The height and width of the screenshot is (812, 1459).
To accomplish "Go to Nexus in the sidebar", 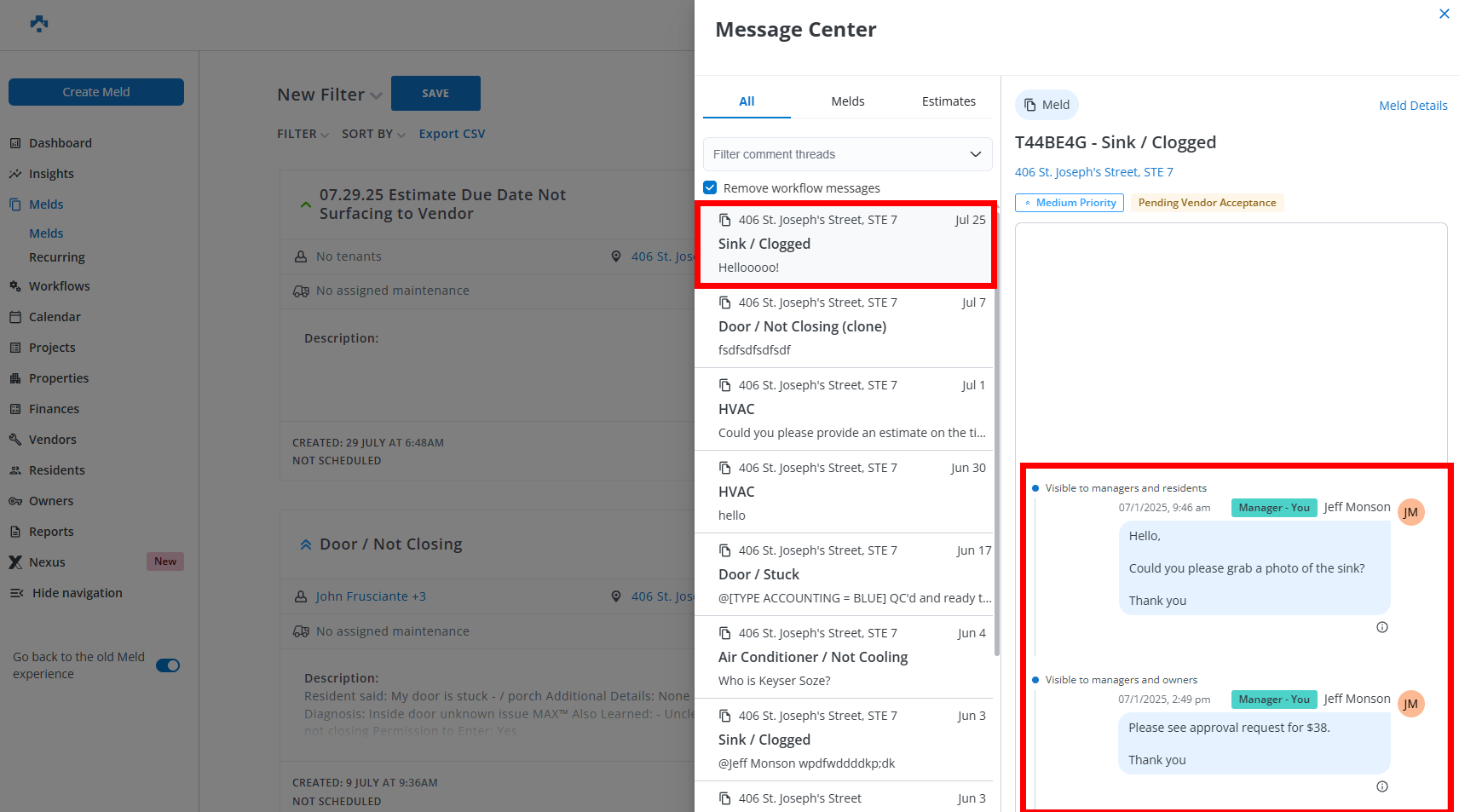I will tap(47, 562).
